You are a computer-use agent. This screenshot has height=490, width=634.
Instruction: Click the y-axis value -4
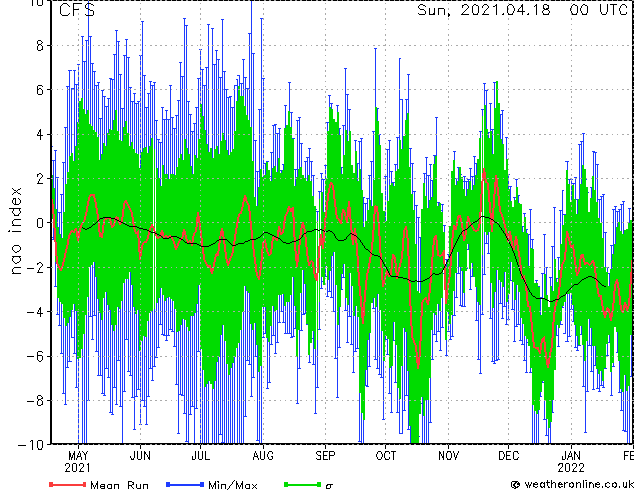click(35, 312)
